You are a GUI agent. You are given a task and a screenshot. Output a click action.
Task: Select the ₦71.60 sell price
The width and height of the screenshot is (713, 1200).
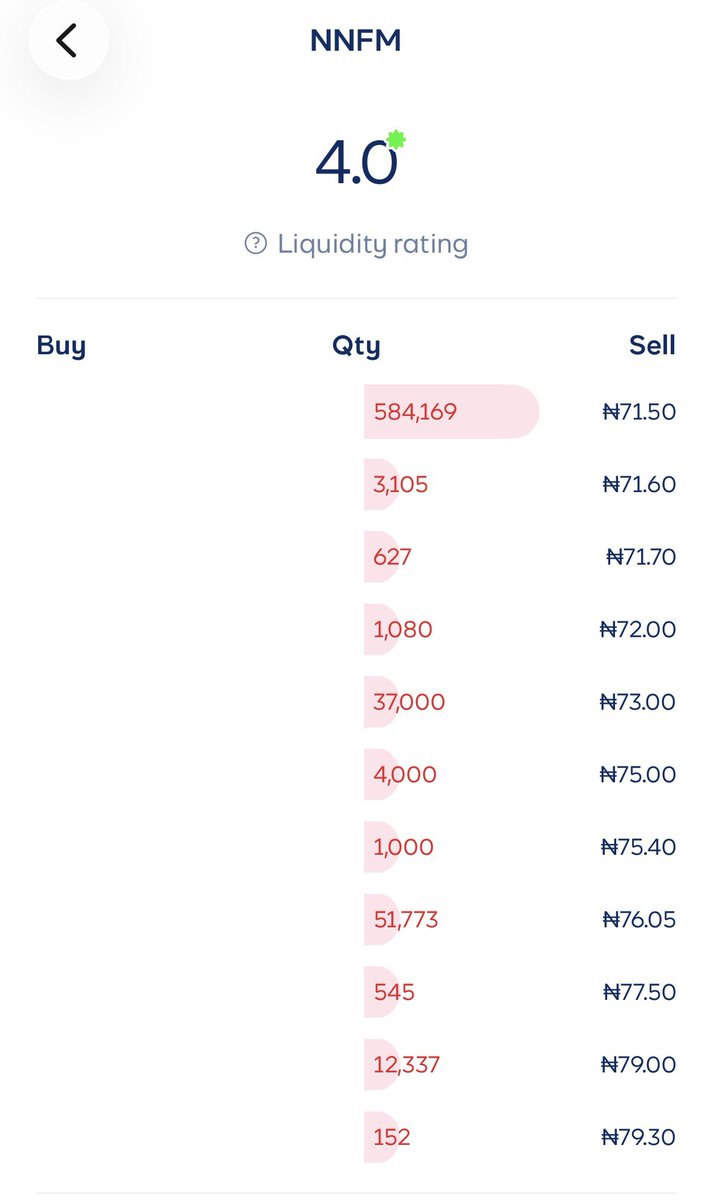click(639, 484)
